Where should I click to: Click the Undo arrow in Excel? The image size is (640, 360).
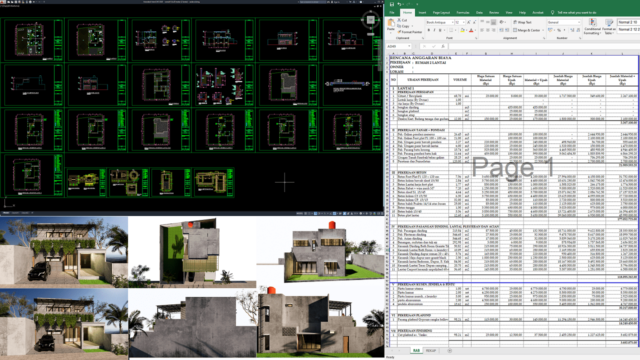pos(399,4)
